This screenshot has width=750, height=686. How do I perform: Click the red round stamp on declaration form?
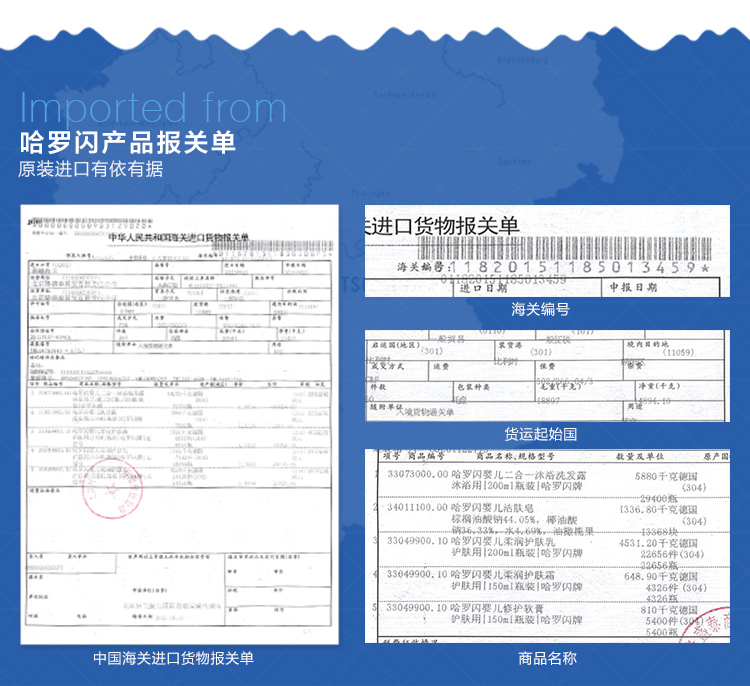pyautogui.click(x=113, y=488)
